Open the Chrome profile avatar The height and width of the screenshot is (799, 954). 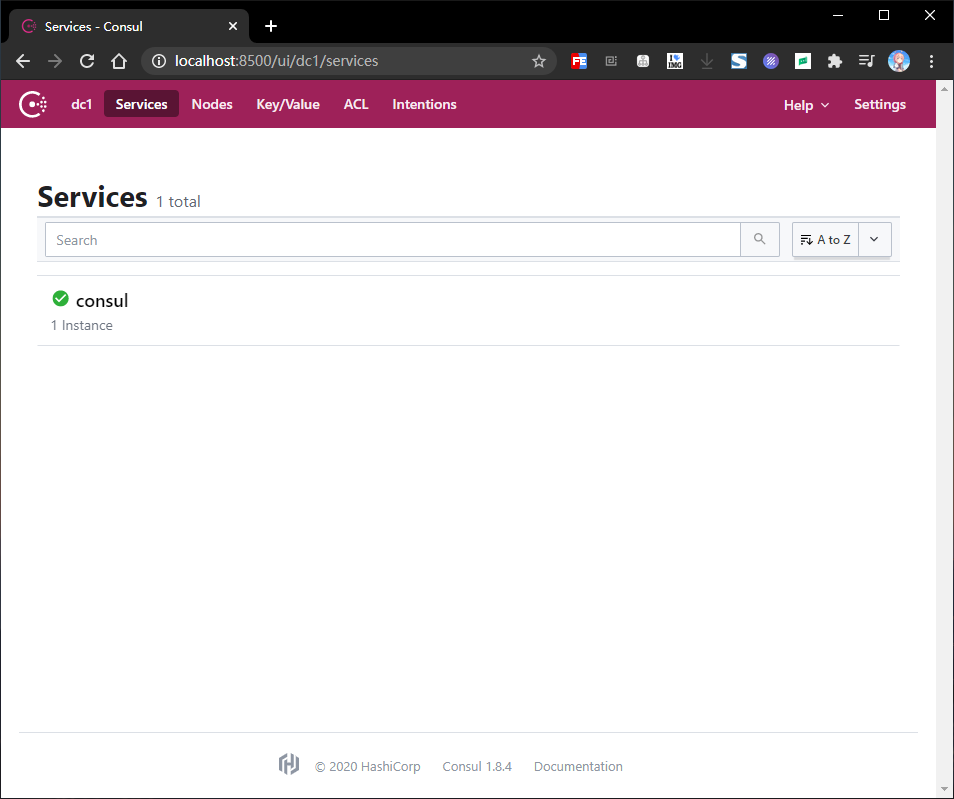899,61
